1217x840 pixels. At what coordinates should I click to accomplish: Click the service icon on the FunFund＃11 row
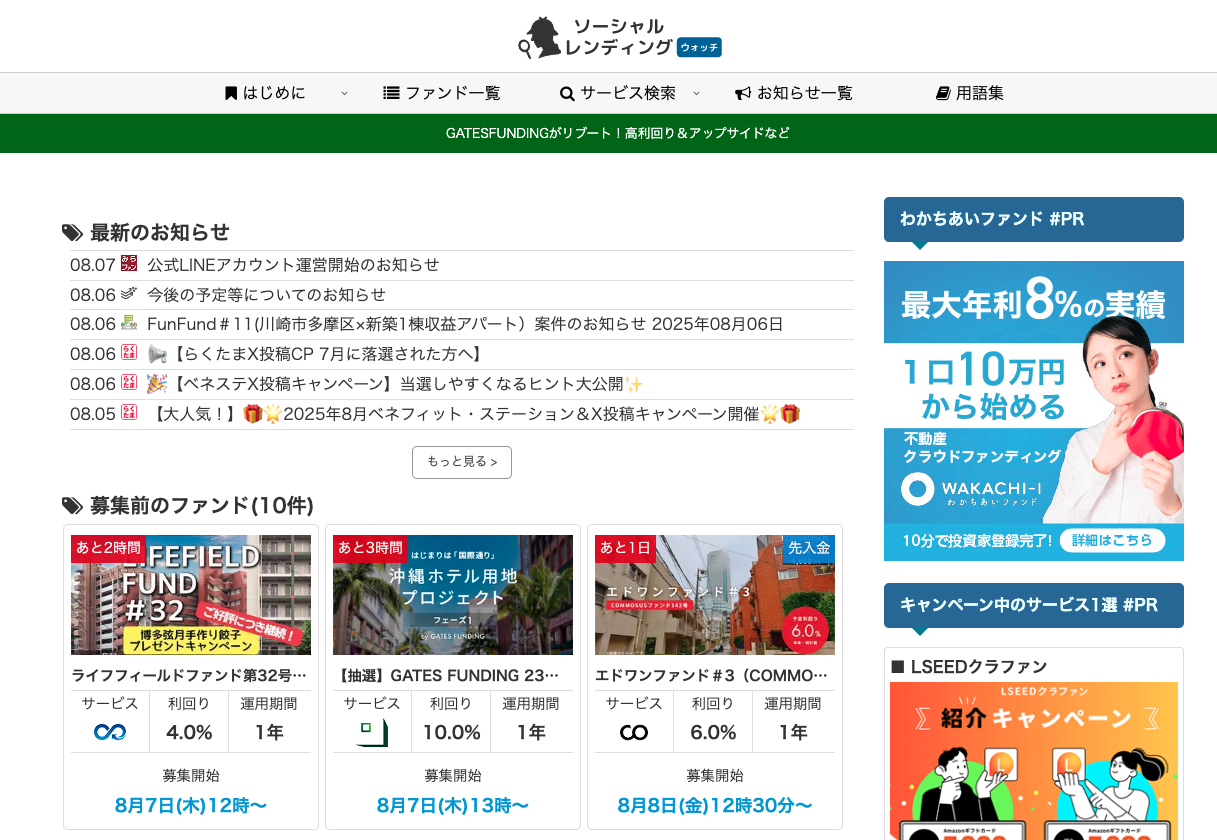coord(129,323)
